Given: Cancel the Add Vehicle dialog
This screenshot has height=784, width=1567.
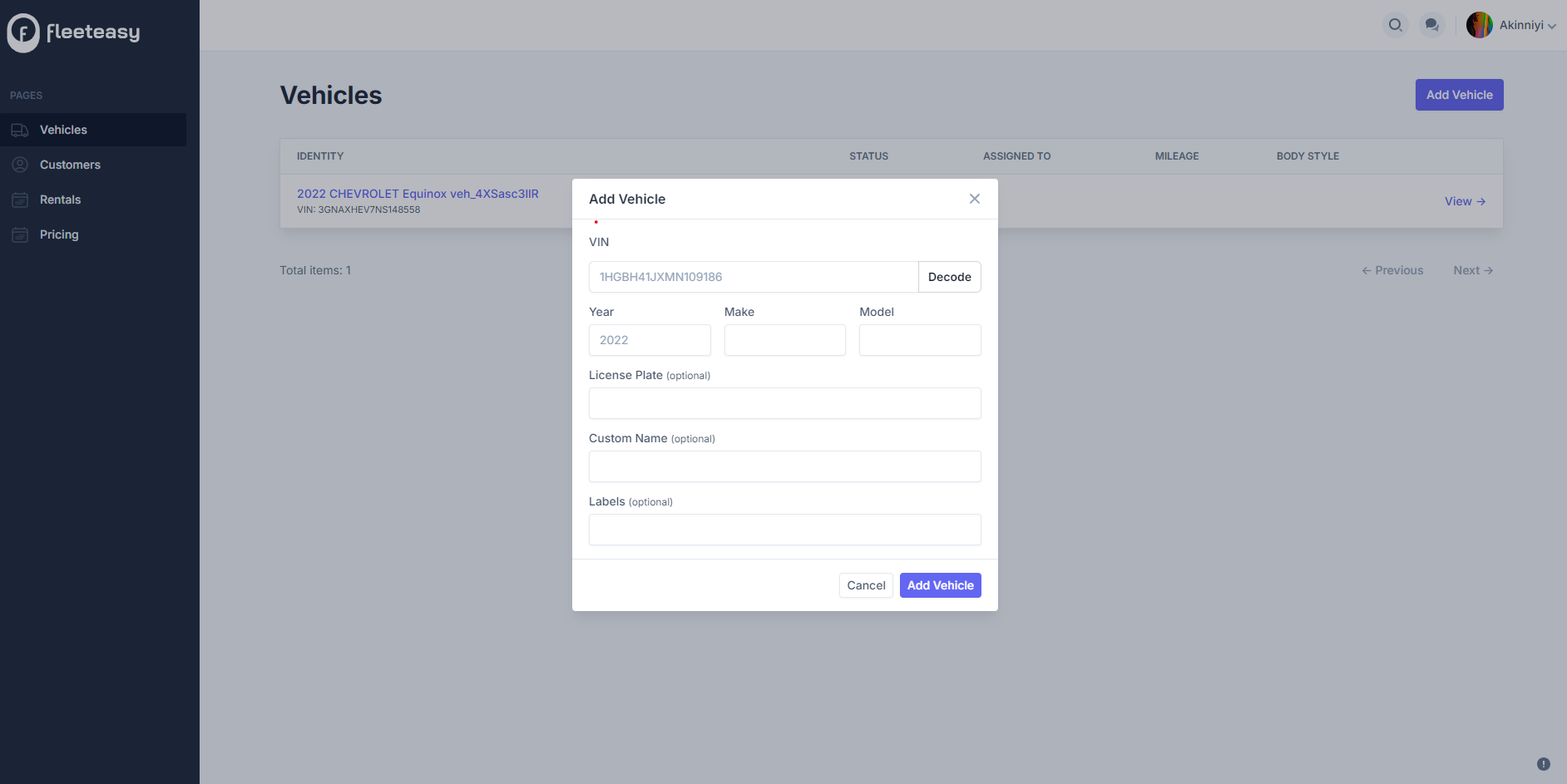Looking at the screenshot, I should click(866, 585).
